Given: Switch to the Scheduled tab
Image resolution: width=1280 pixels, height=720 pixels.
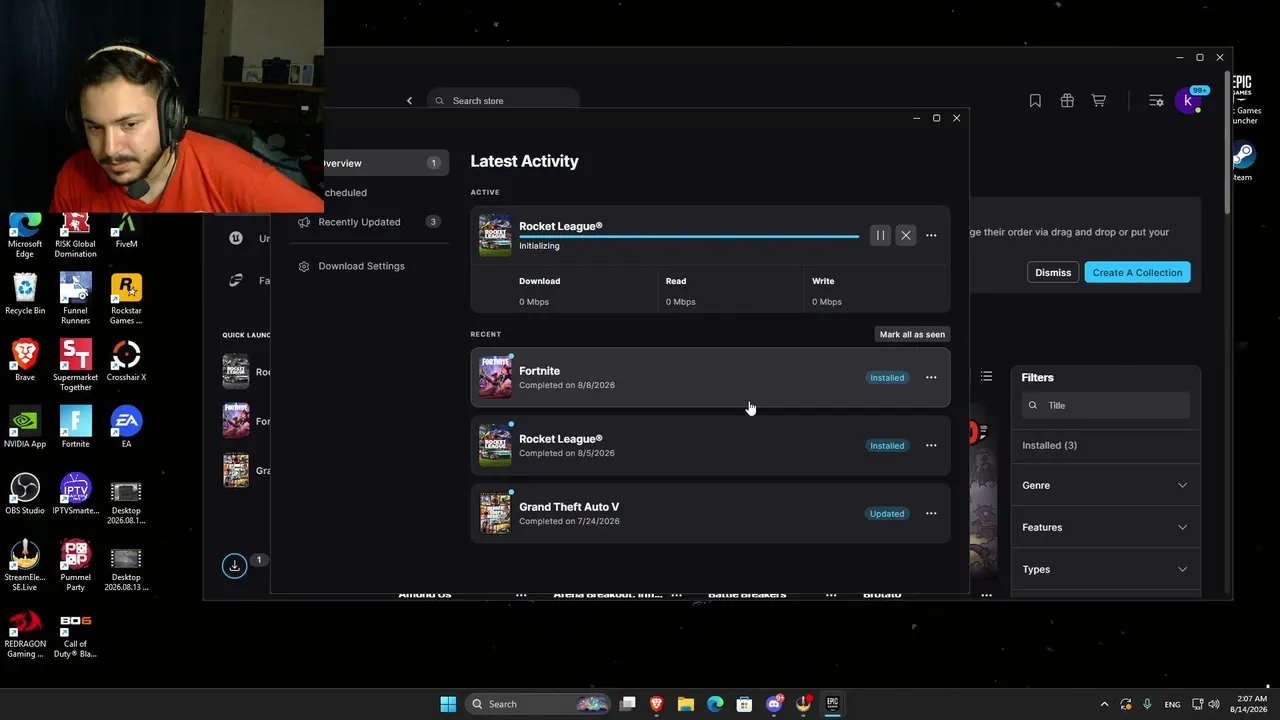Looking at the screenshot, I should pyautogui.click(x=345, y=193).
